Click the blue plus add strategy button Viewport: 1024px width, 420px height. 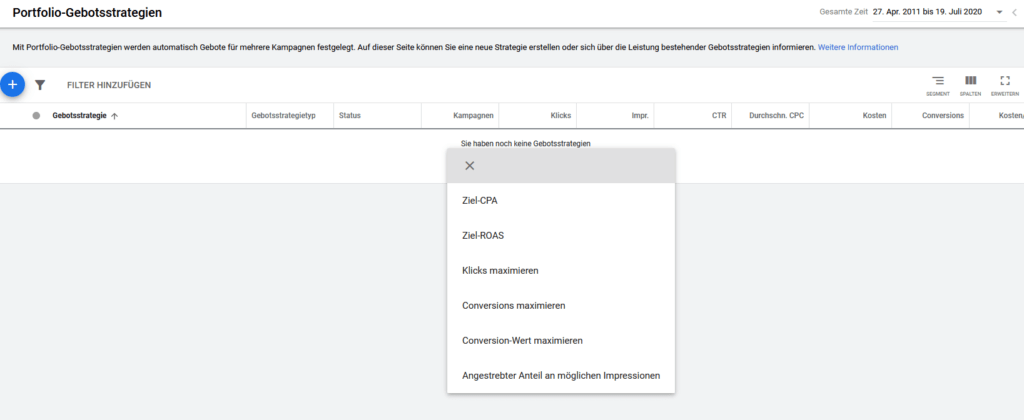pos(12,85)
